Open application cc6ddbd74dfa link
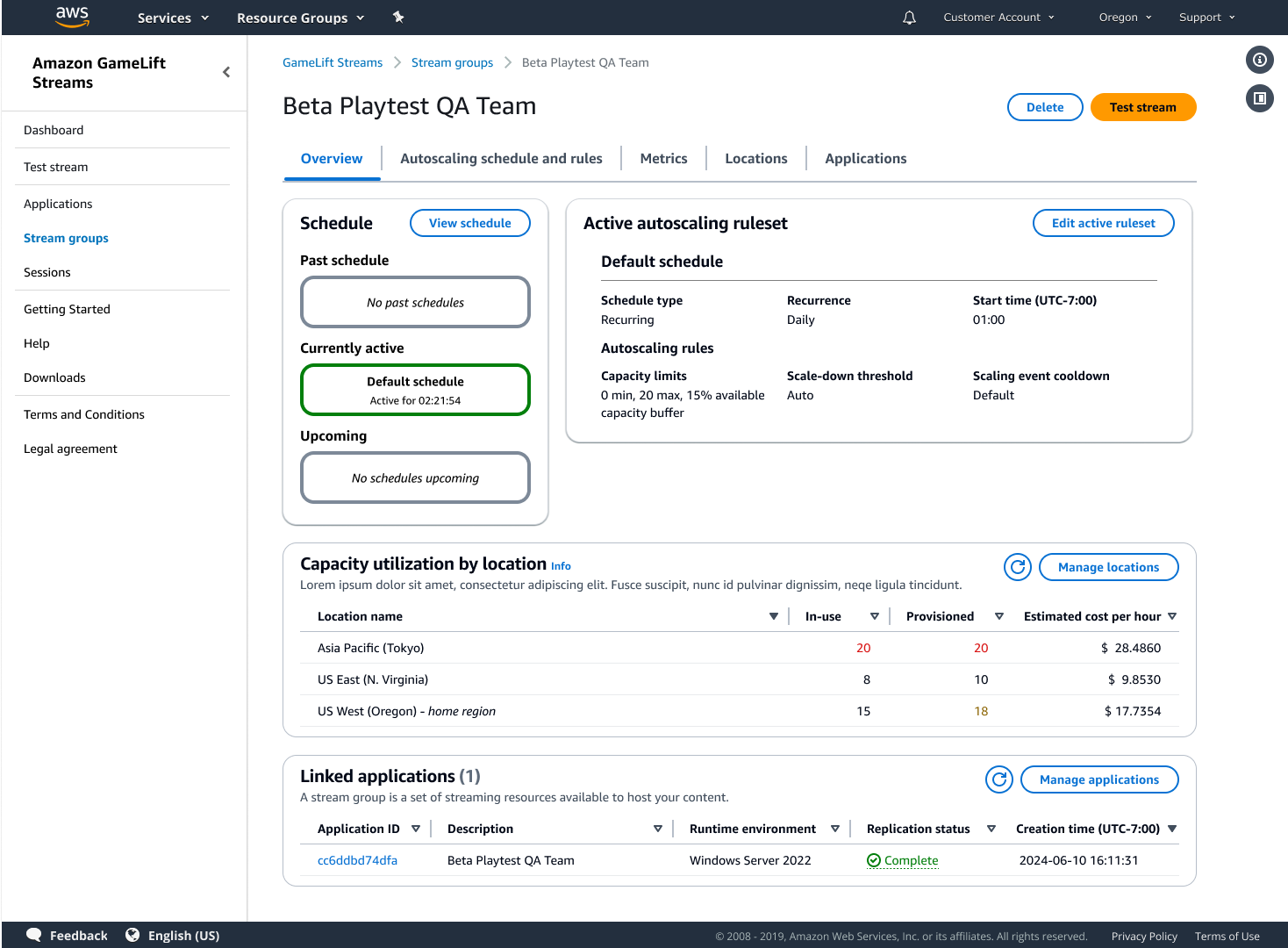 tap(357, 860)
